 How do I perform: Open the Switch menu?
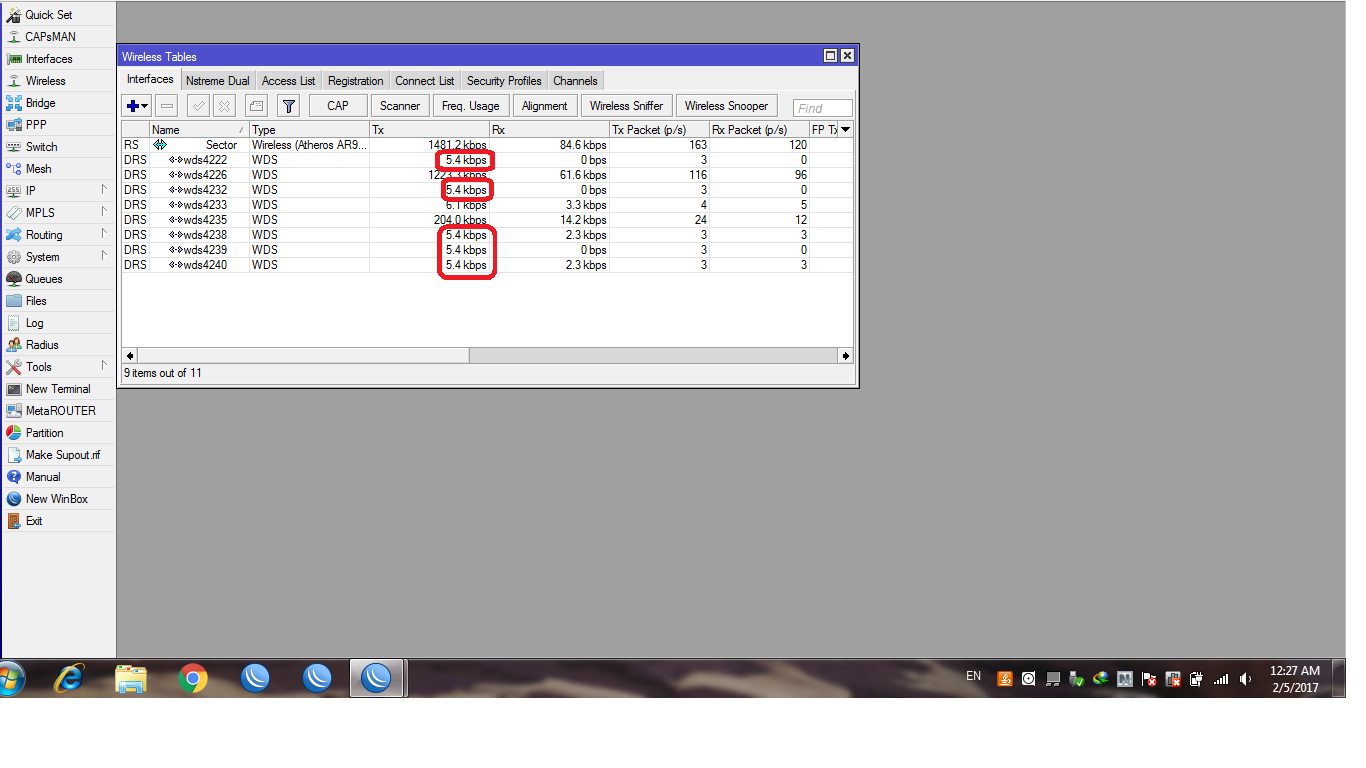tap(41, 147)
